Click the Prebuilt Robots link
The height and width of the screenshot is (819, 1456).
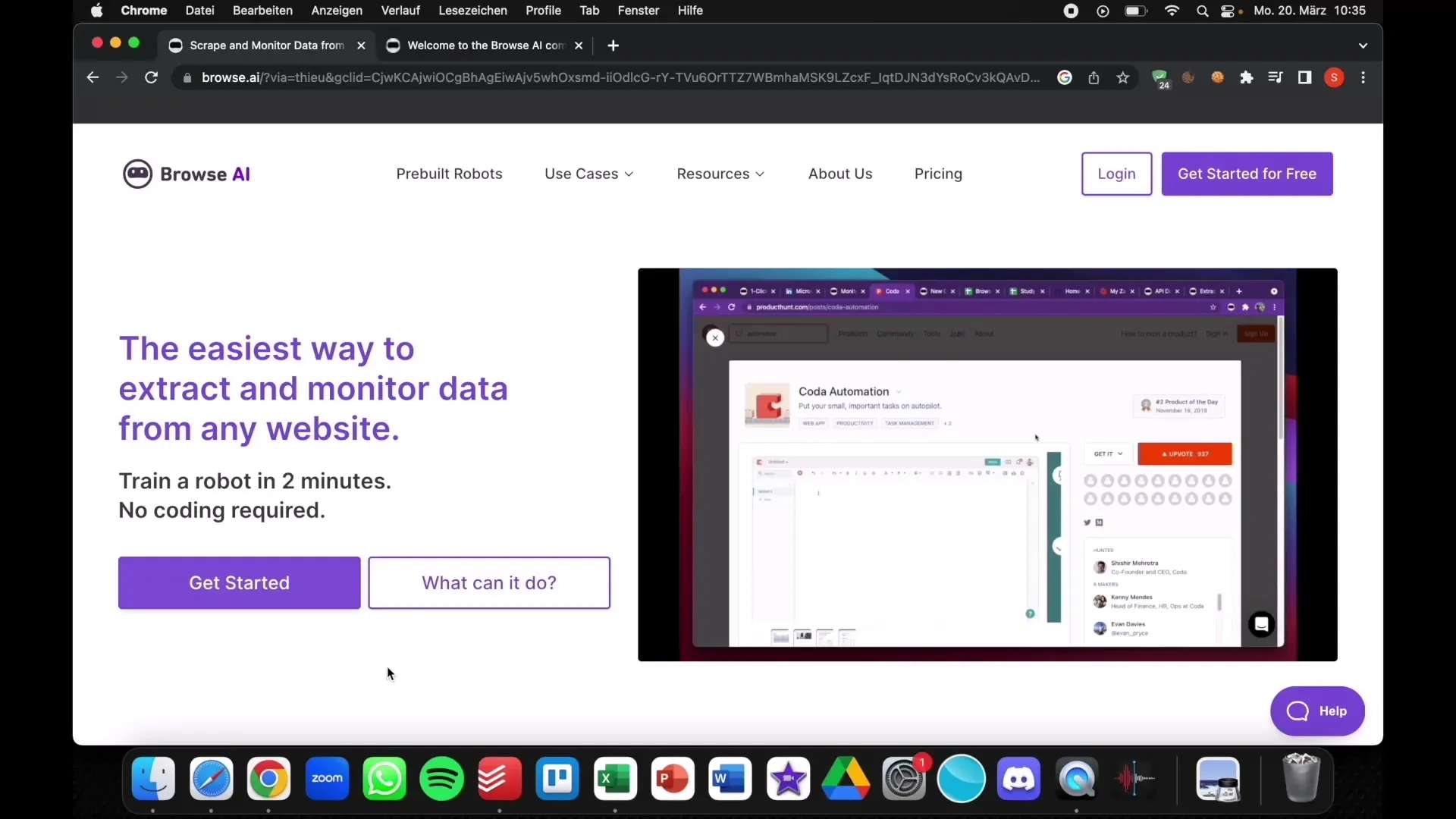click(x=449, y=173)
